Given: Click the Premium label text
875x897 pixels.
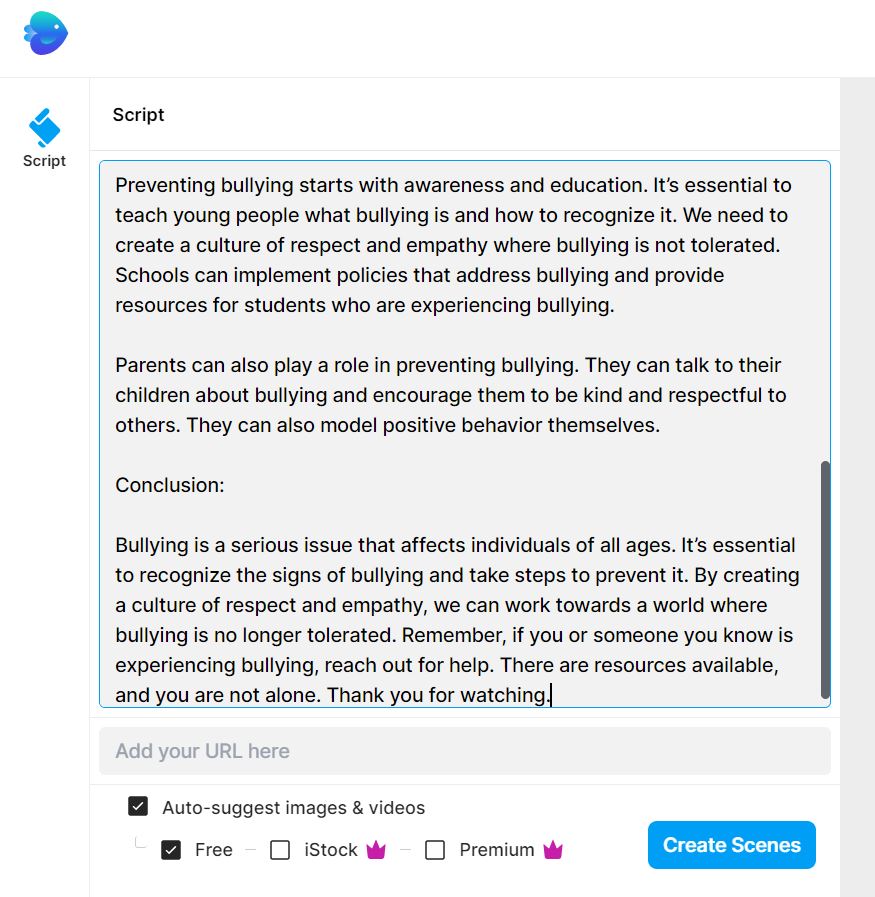Looking at the screenshot, I should [x=497, y=850].
